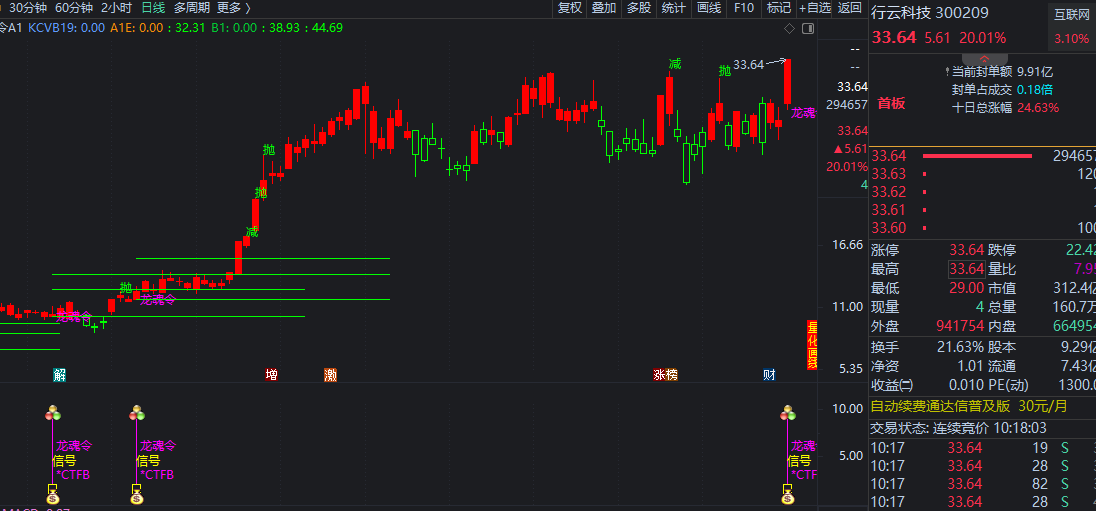Open the 增 event marker on the timeline

tap(271, 375)
